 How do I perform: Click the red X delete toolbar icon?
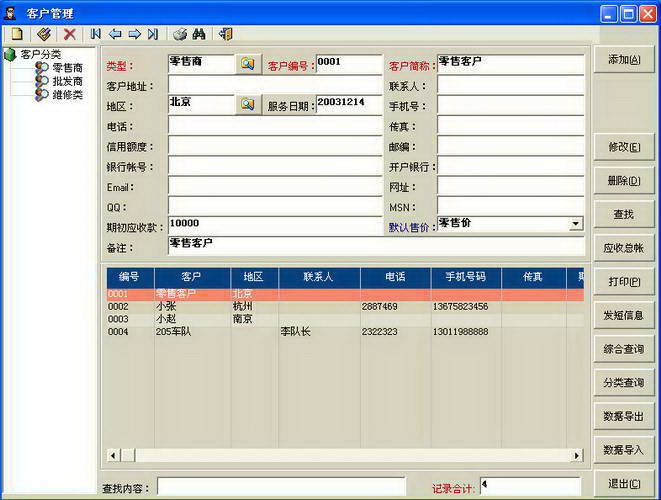click(70, 33)
